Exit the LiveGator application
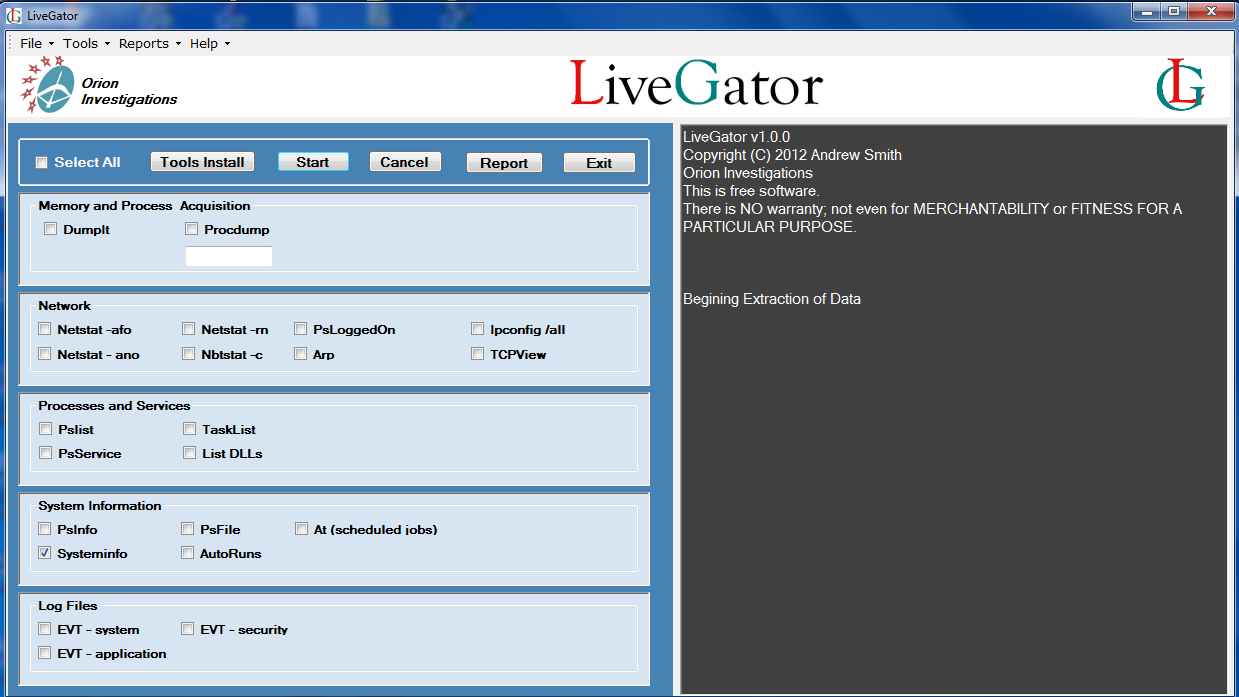 [x=599, y=163]
